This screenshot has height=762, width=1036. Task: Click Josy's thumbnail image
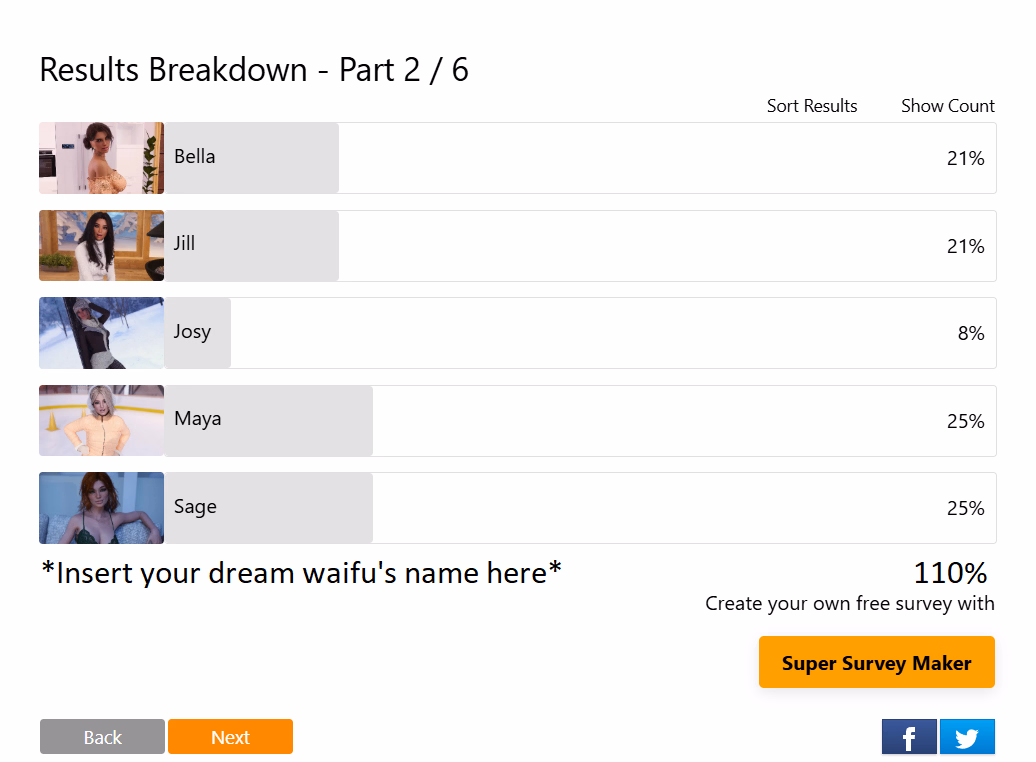(x=101, y=333)
